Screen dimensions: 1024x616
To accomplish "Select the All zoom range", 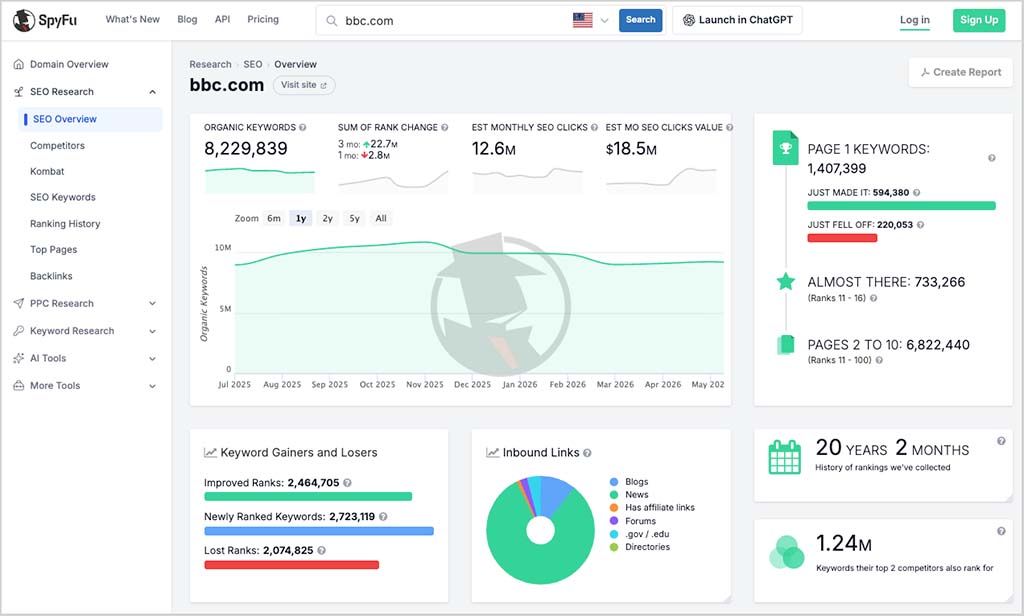I will coord(381,218).
